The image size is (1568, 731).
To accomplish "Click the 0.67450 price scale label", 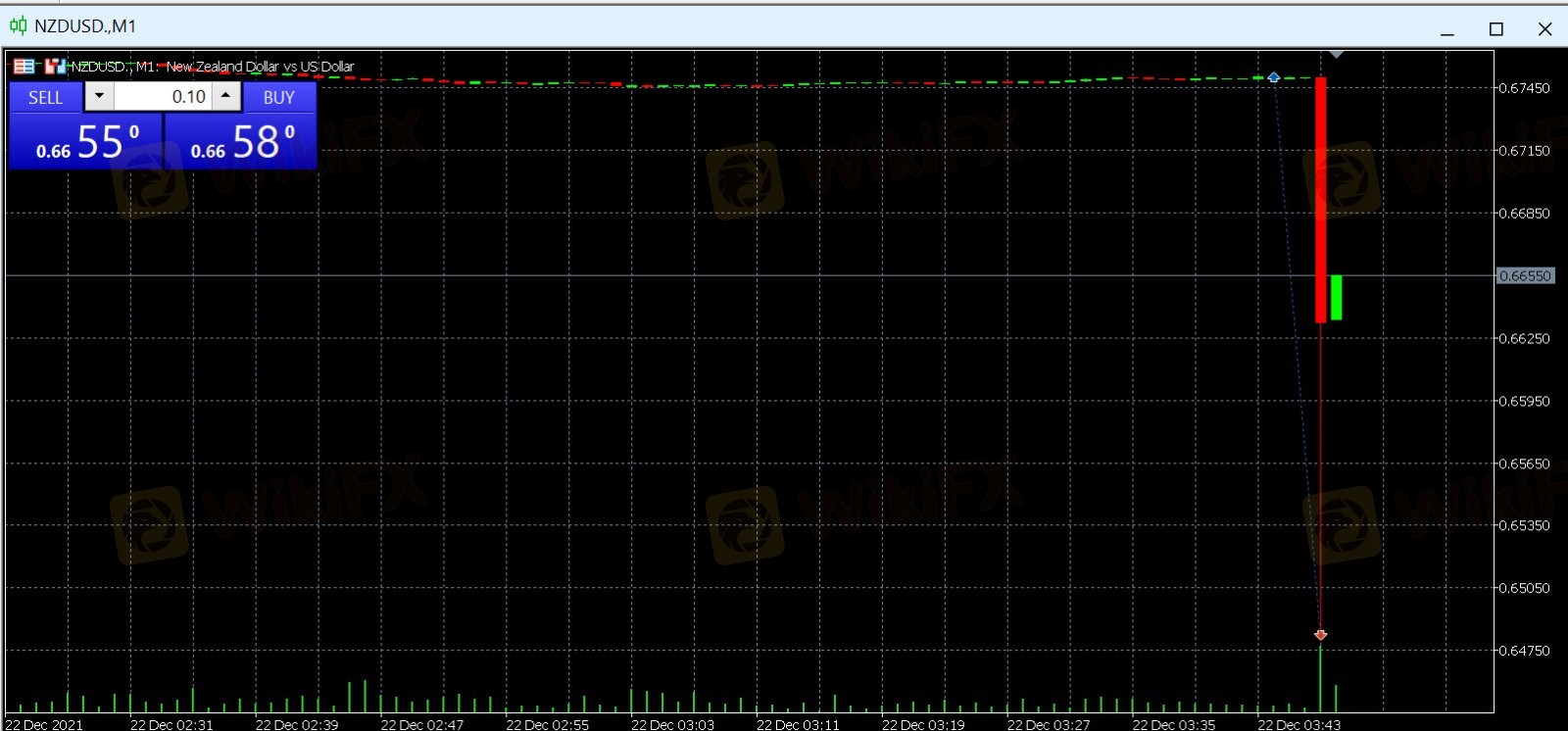I will [1525, 88].
